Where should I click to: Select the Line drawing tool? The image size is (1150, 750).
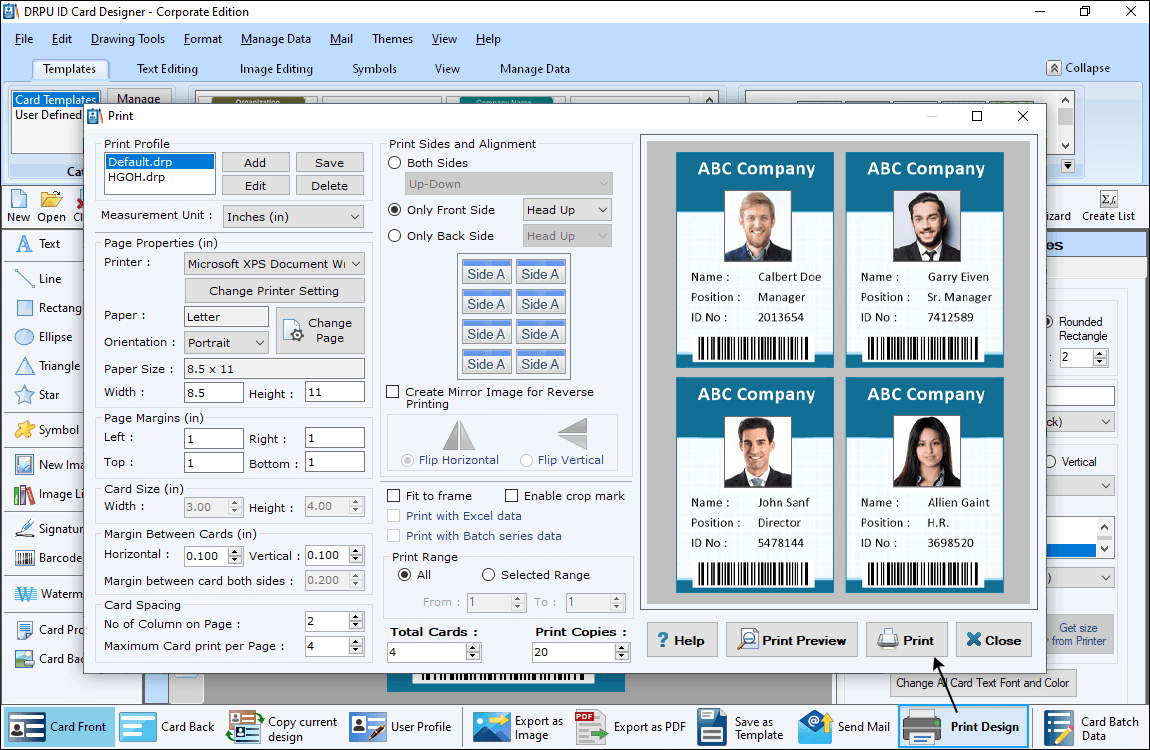(x=38, y=279)
